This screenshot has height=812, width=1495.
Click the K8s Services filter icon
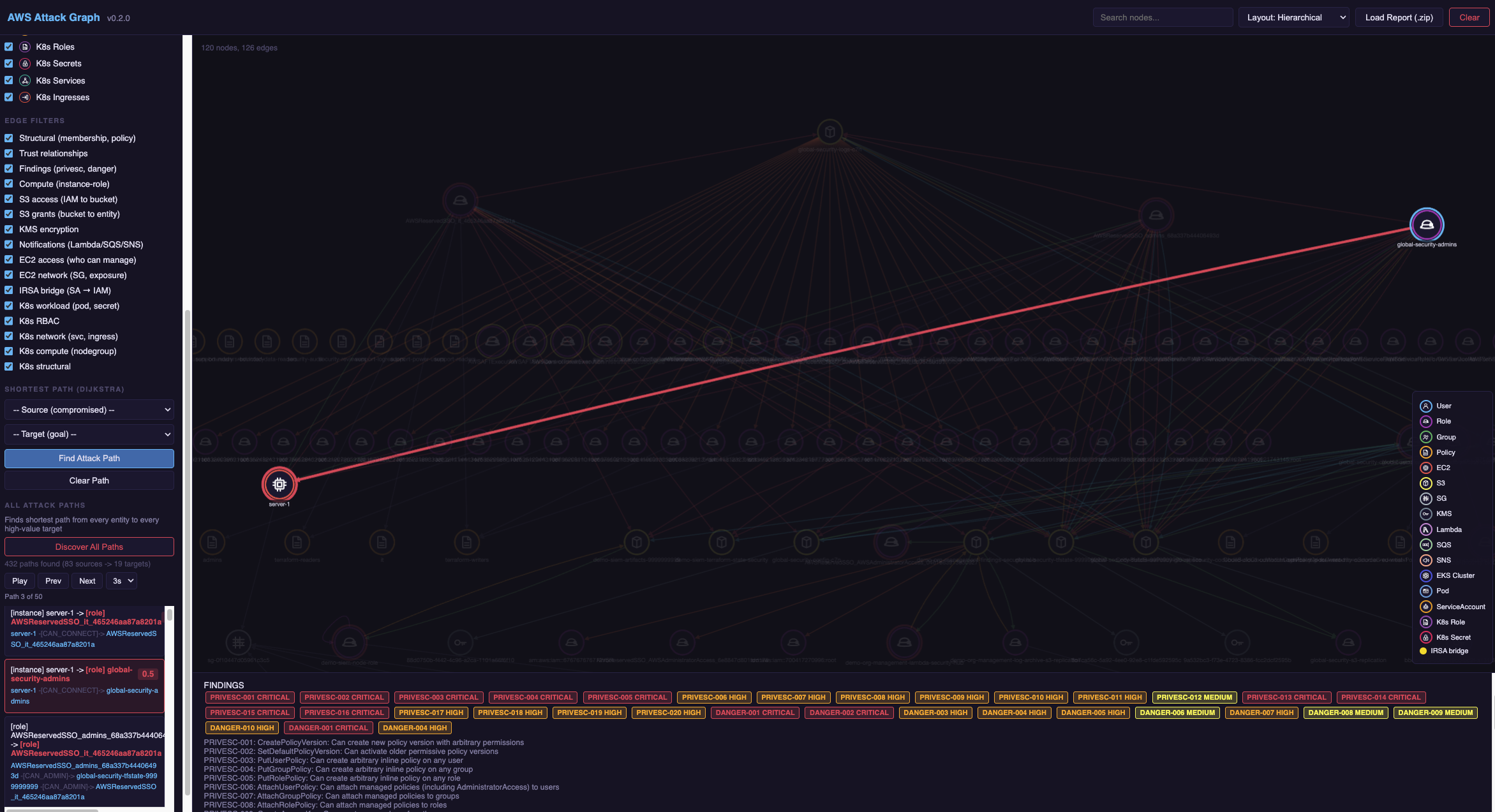coord(25,80)
